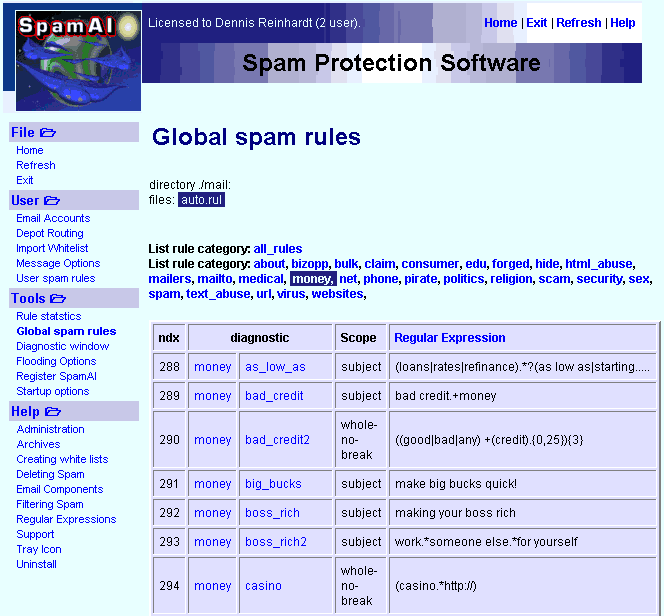Open Email Accounts in the sidebar
The image size is (664, 616).
[x=53, y=218]
